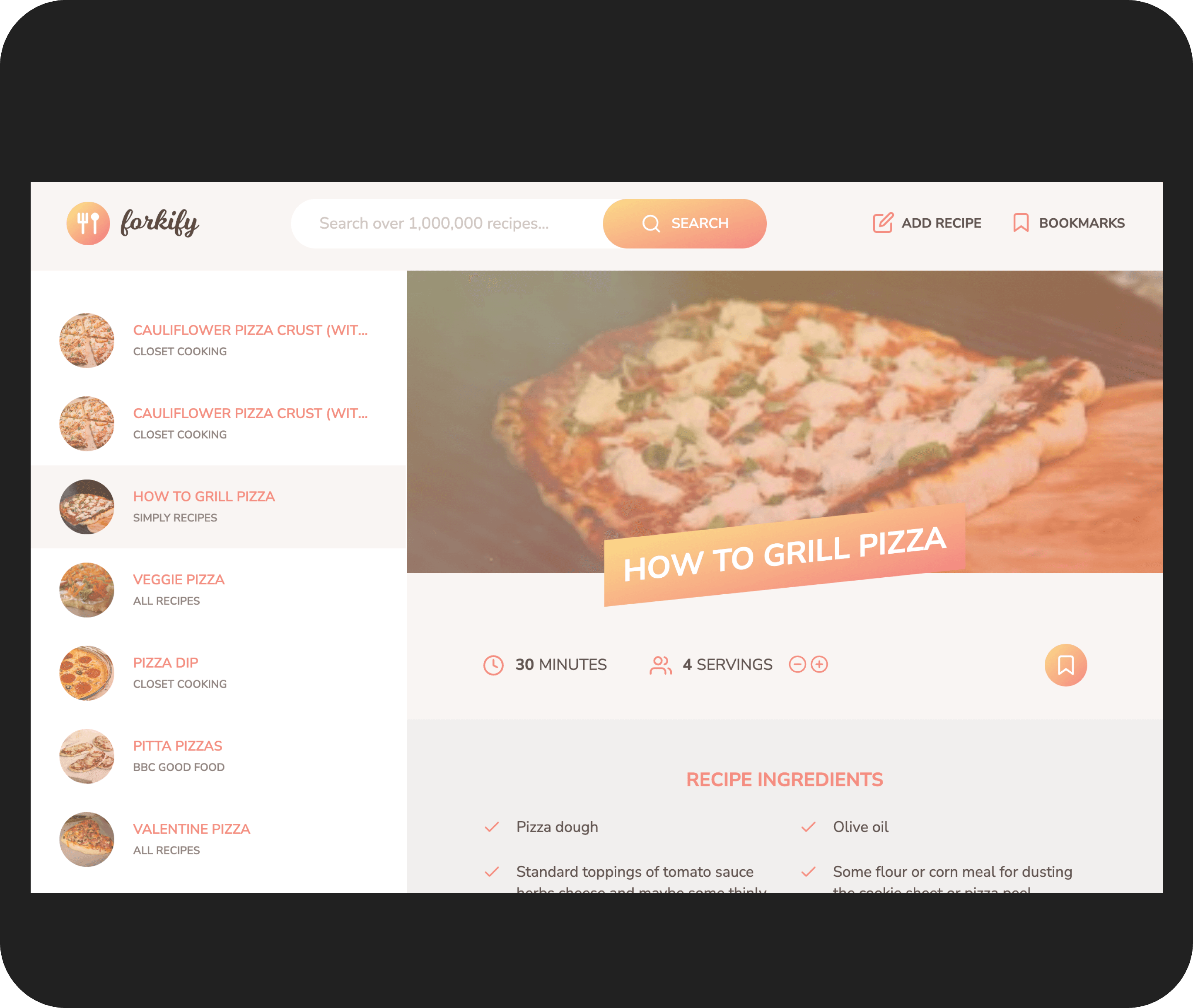Toggle the ingredient checkmark for Olive oil
The width and height of the screenshot is (1193, 1008).
coord(809,827)
